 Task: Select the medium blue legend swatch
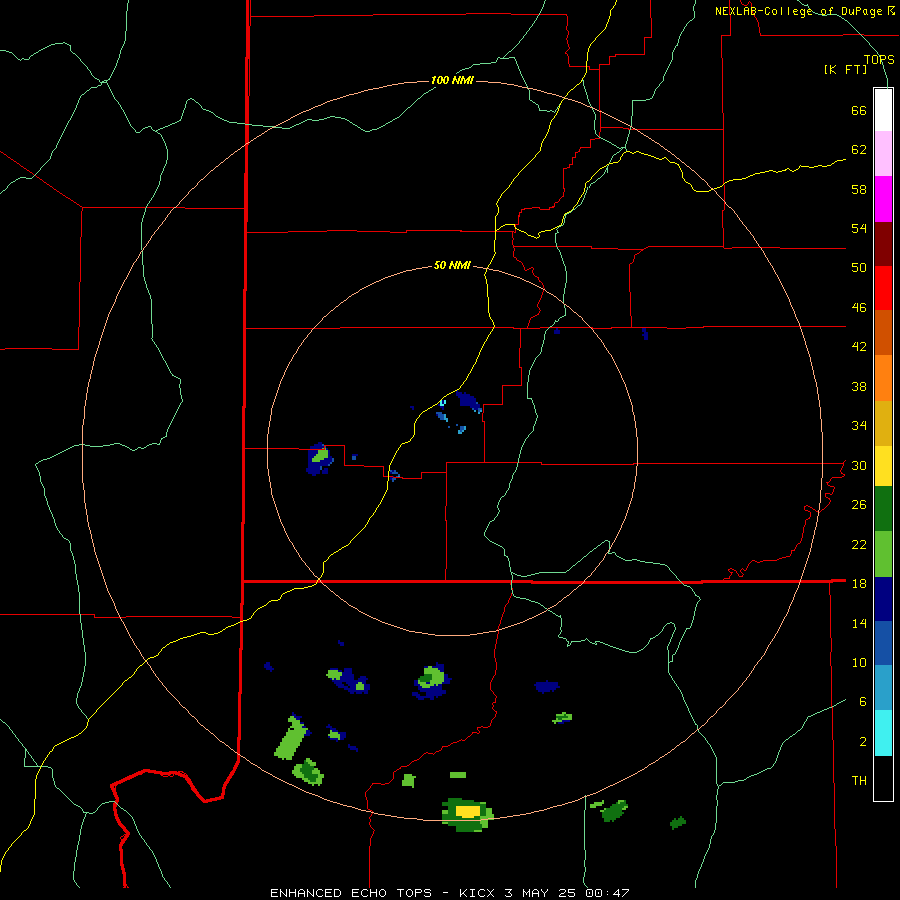(883, 642)
